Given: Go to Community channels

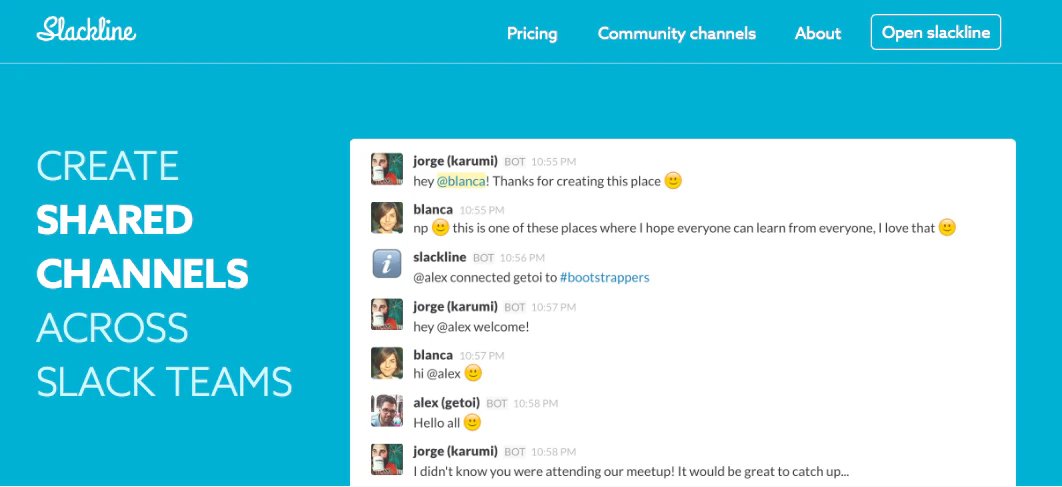Looking at the screenshot, I should point(677,33).
